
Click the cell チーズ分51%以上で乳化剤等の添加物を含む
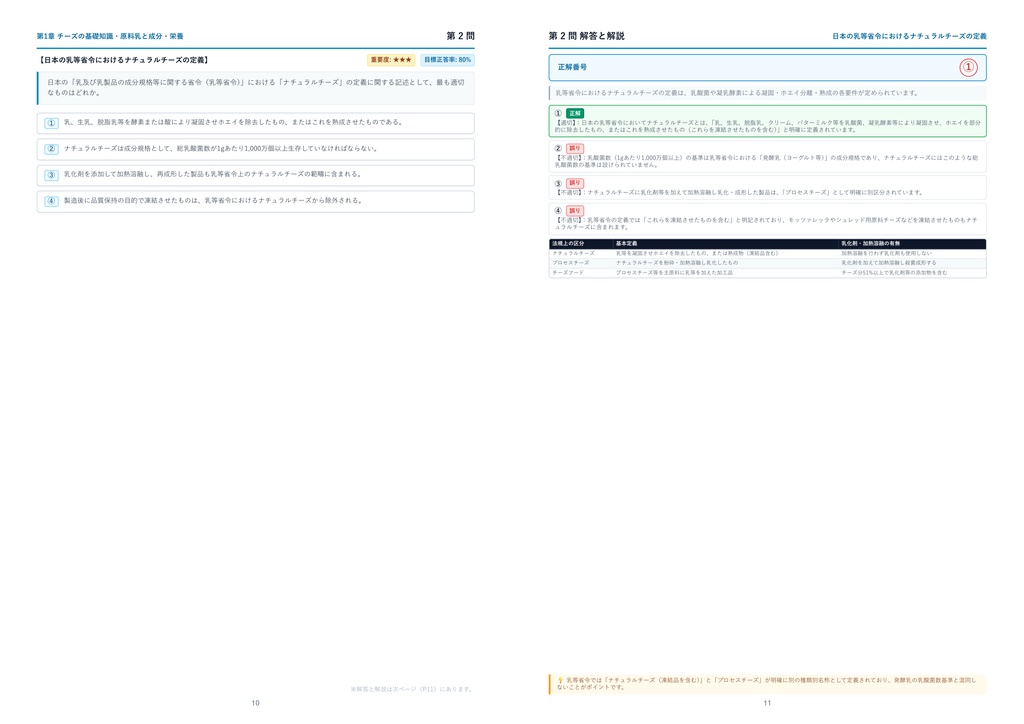(894, 273)
